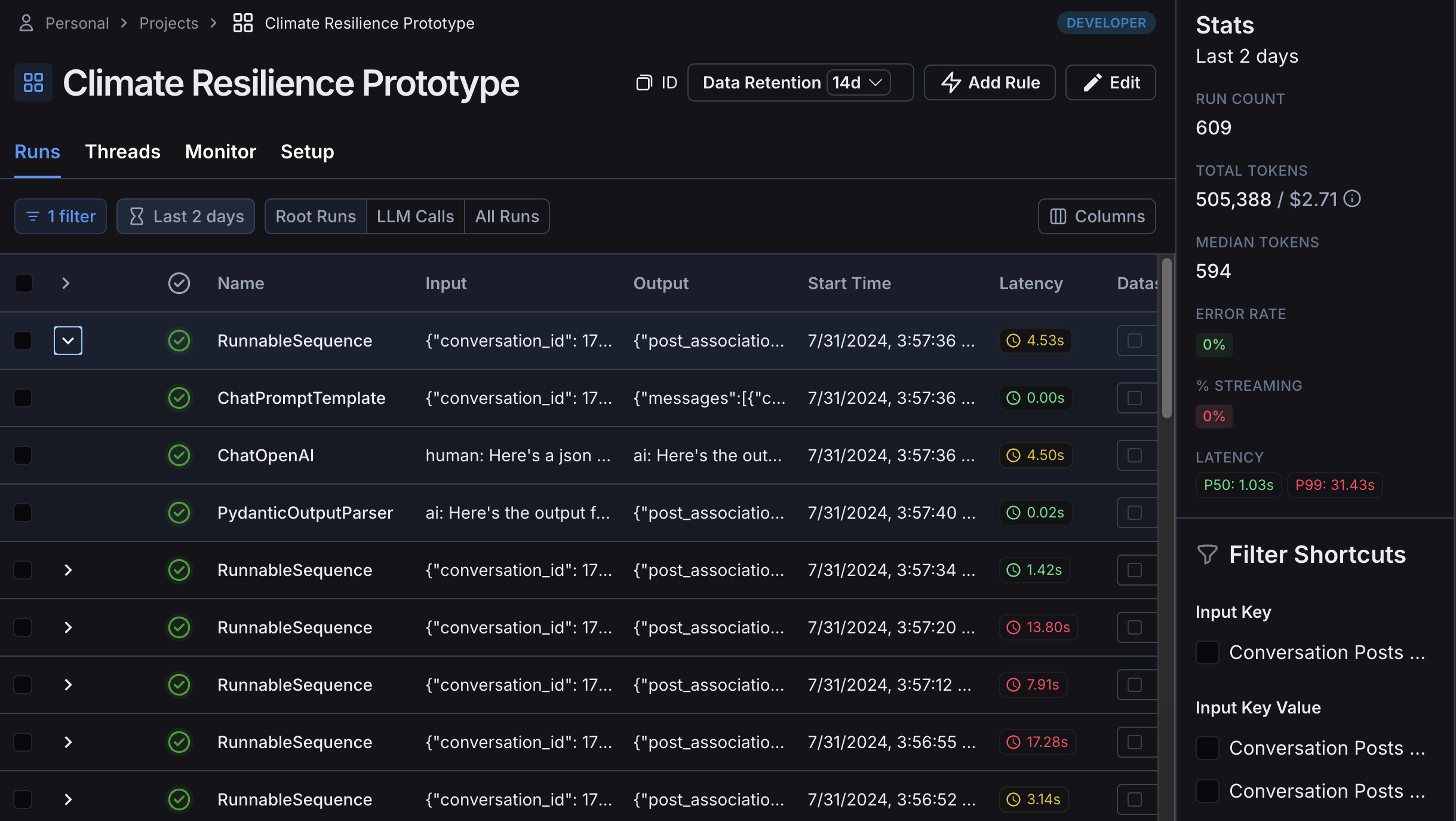Click the runs table vertical scrollbar
1456x821 pixels.
click(1166, 338)
